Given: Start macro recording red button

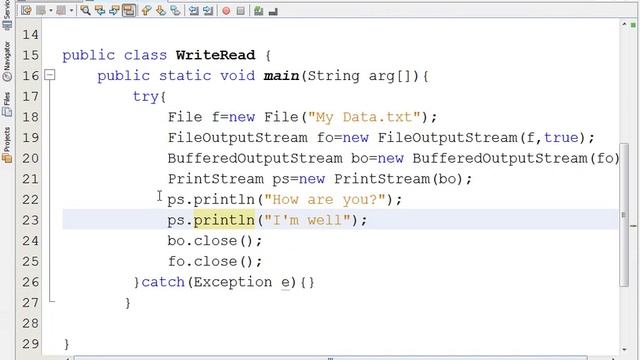Looking at the screenshot, I should point(226,11).
